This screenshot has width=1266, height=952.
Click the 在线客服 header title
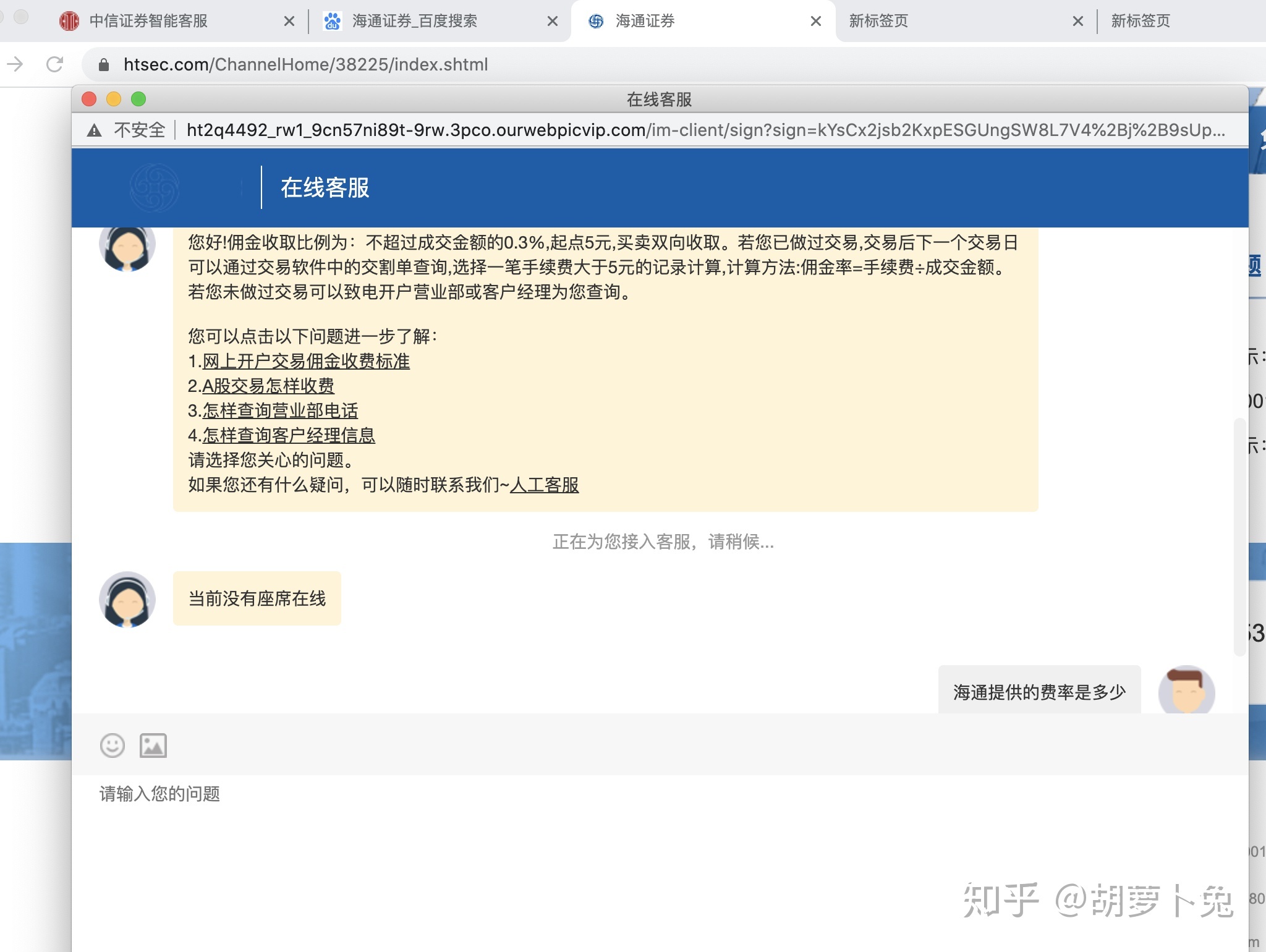tap(325, 187)
